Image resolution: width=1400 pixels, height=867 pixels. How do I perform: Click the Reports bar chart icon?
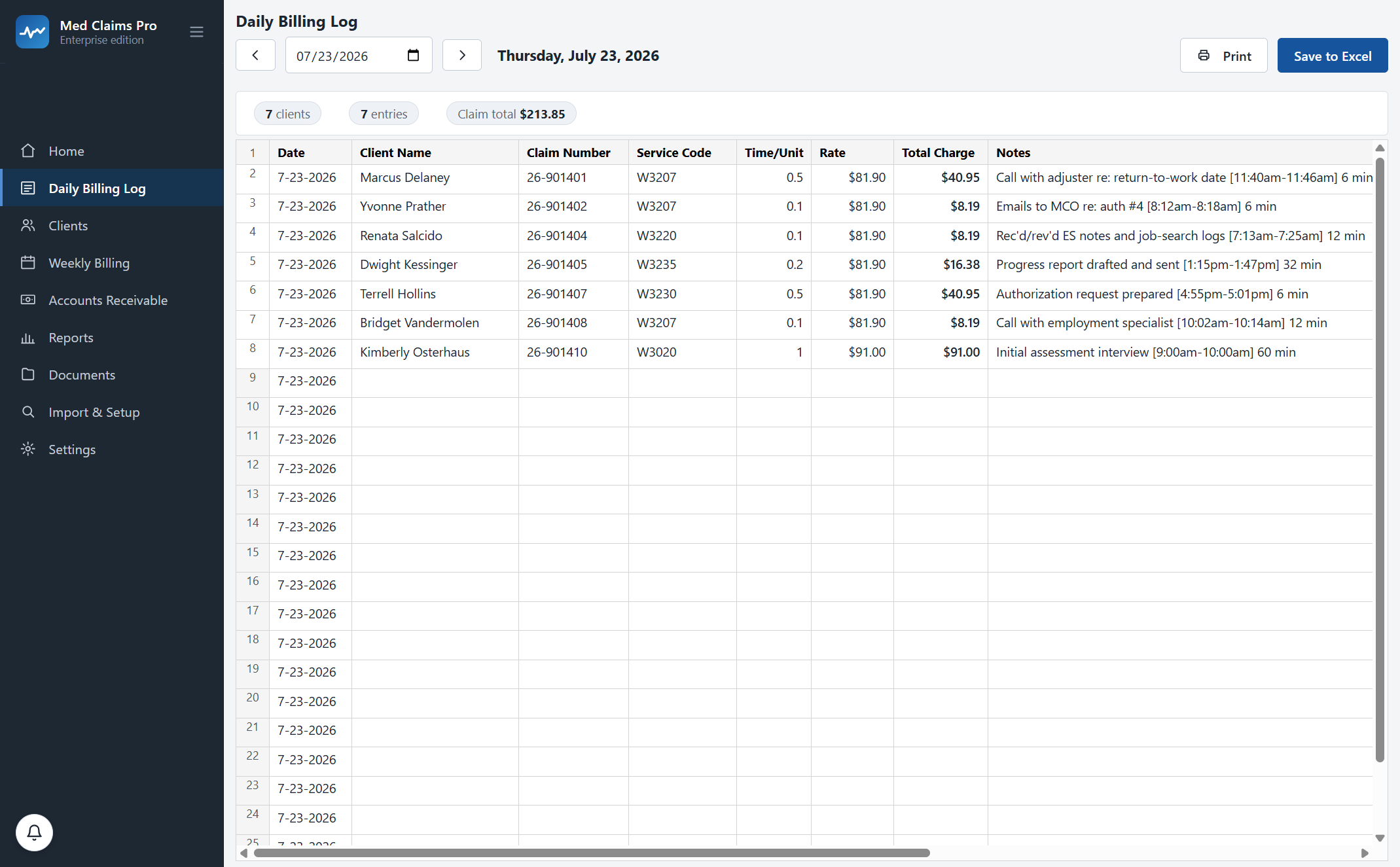pos(27,338)
